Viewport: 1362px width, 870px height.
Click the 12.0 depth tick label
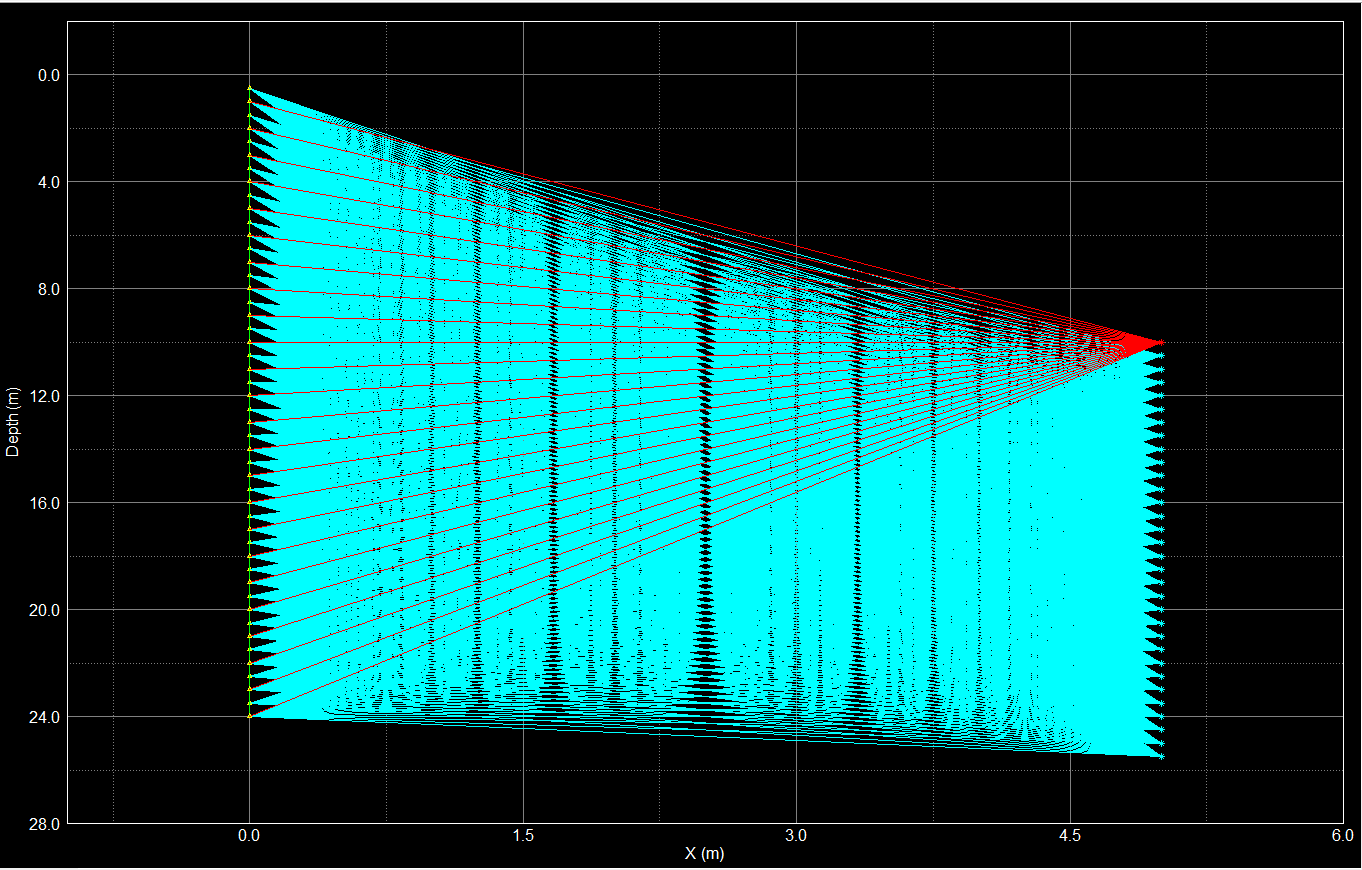(45, 396)
